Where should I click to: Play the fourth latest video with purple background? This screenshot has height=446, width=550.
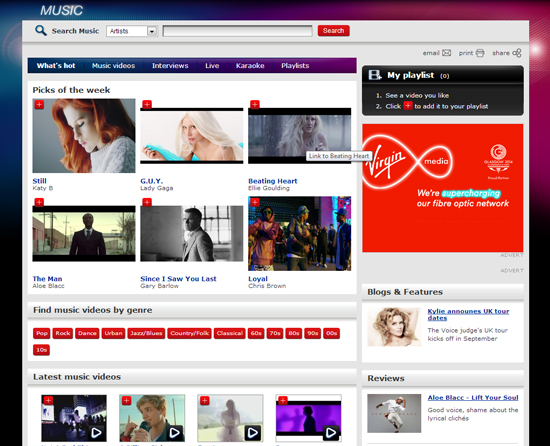[x=331, y=433]
